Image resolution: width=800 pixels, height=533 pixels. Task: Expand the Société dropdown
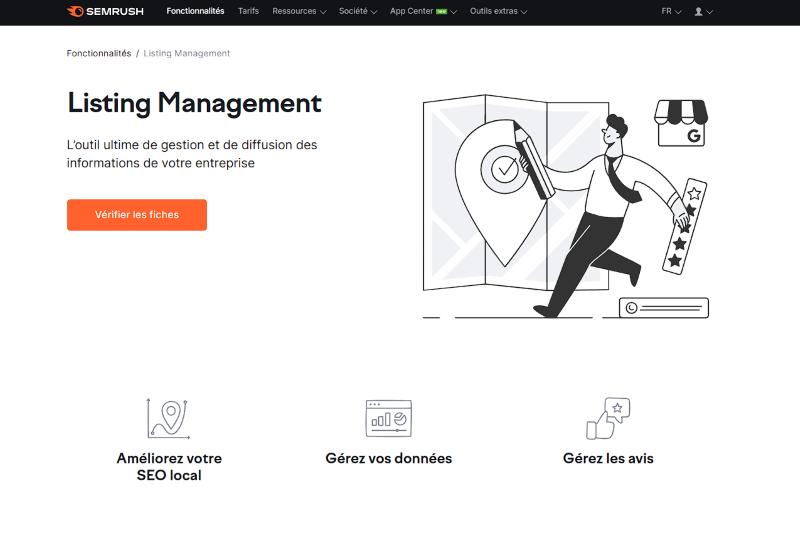coord(358,11)
